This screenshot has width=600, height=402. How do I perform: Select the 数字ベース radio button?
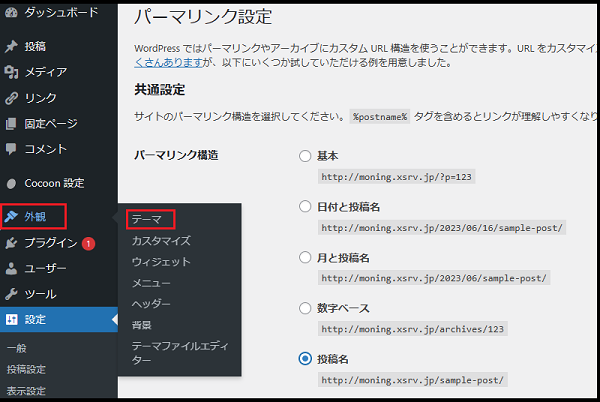coord(305,308)
